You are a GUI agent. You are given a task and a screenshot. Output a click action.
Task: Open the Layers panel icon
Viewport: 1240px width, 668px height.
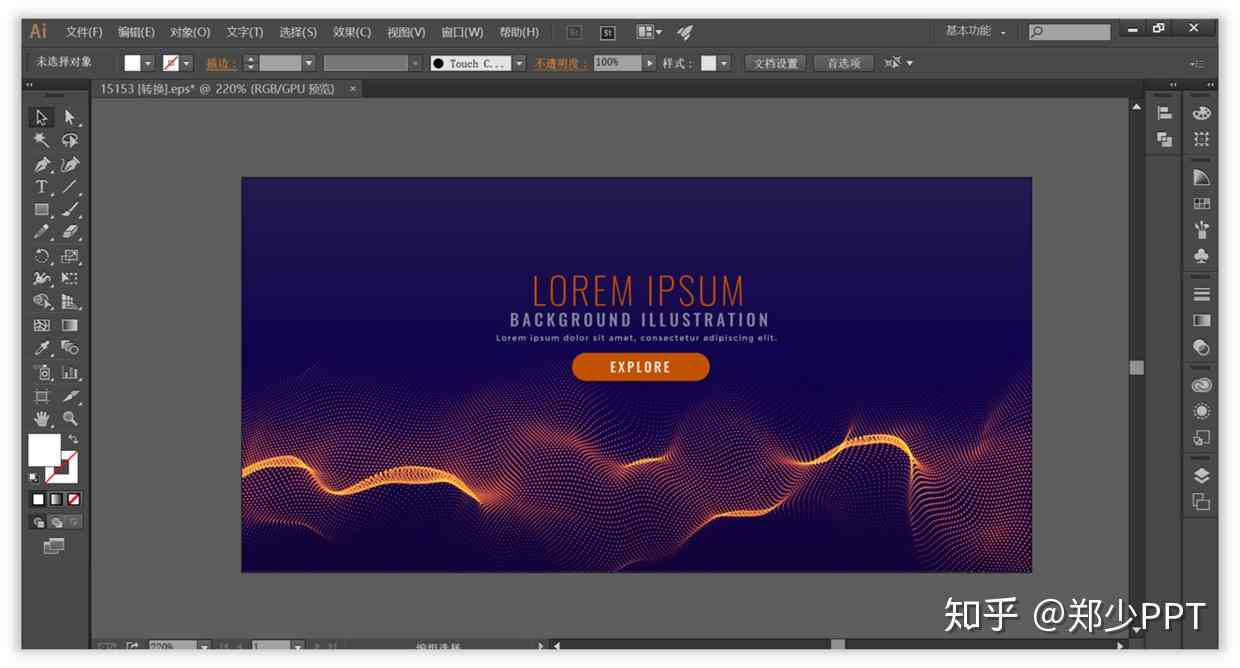[x=1201, y=476]
